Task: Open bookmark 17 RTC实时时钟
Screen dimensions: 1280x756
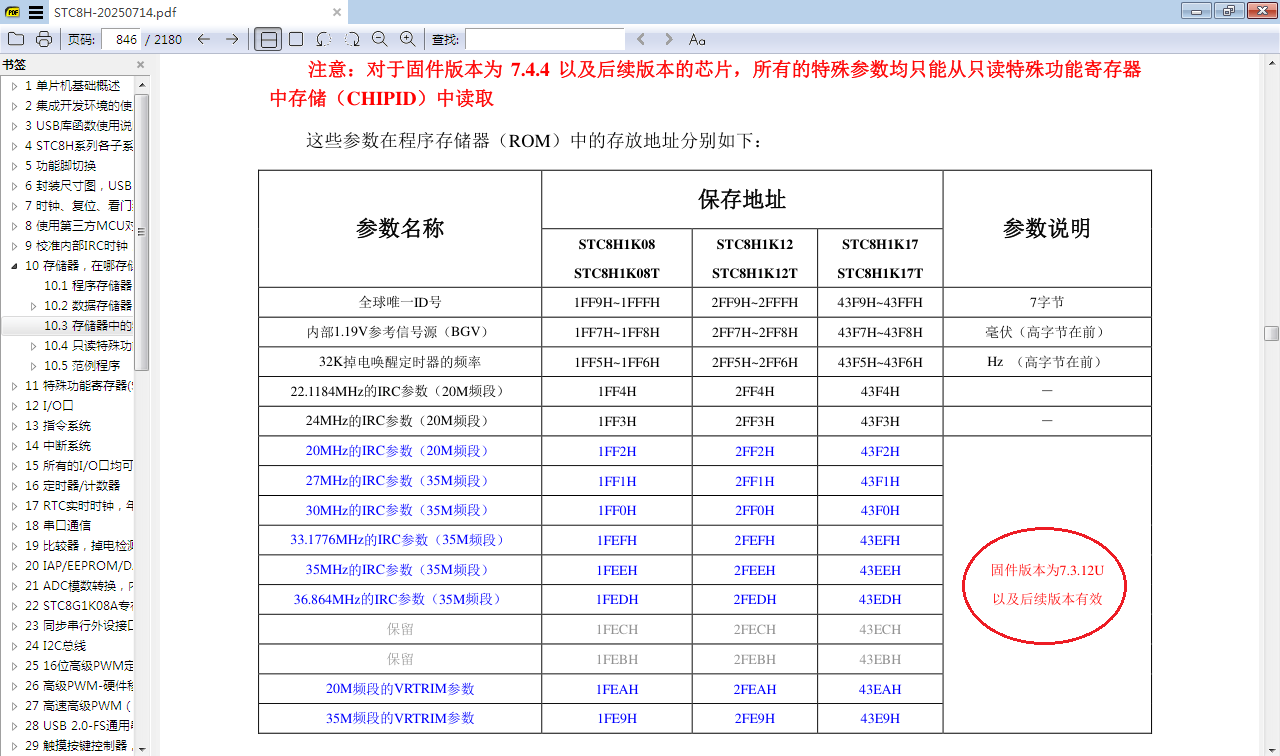Action: [78, 506]
